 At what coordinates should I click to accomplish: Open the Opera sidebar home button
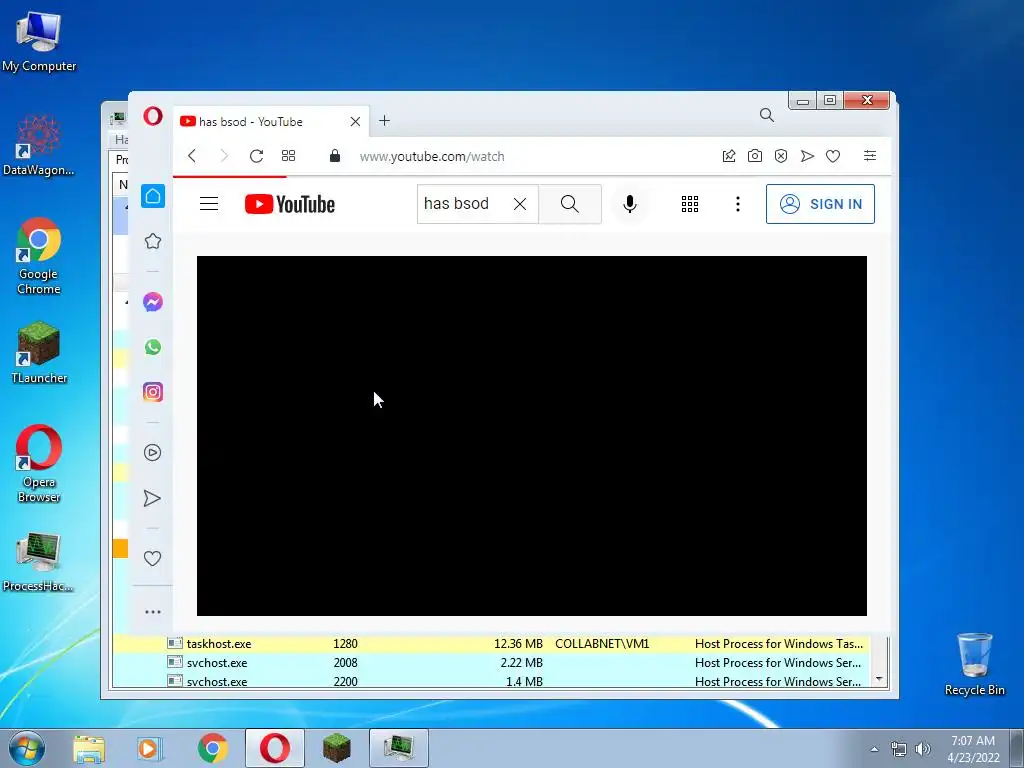153,196
